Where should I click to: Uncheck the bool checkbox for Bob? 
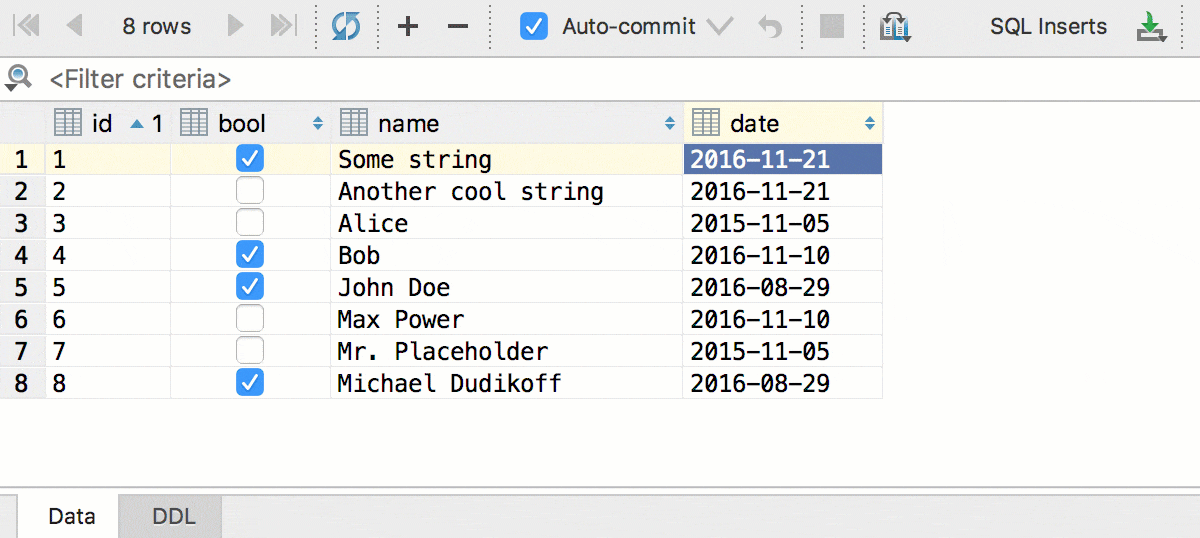pyautogui.click(x=250, y=255)
